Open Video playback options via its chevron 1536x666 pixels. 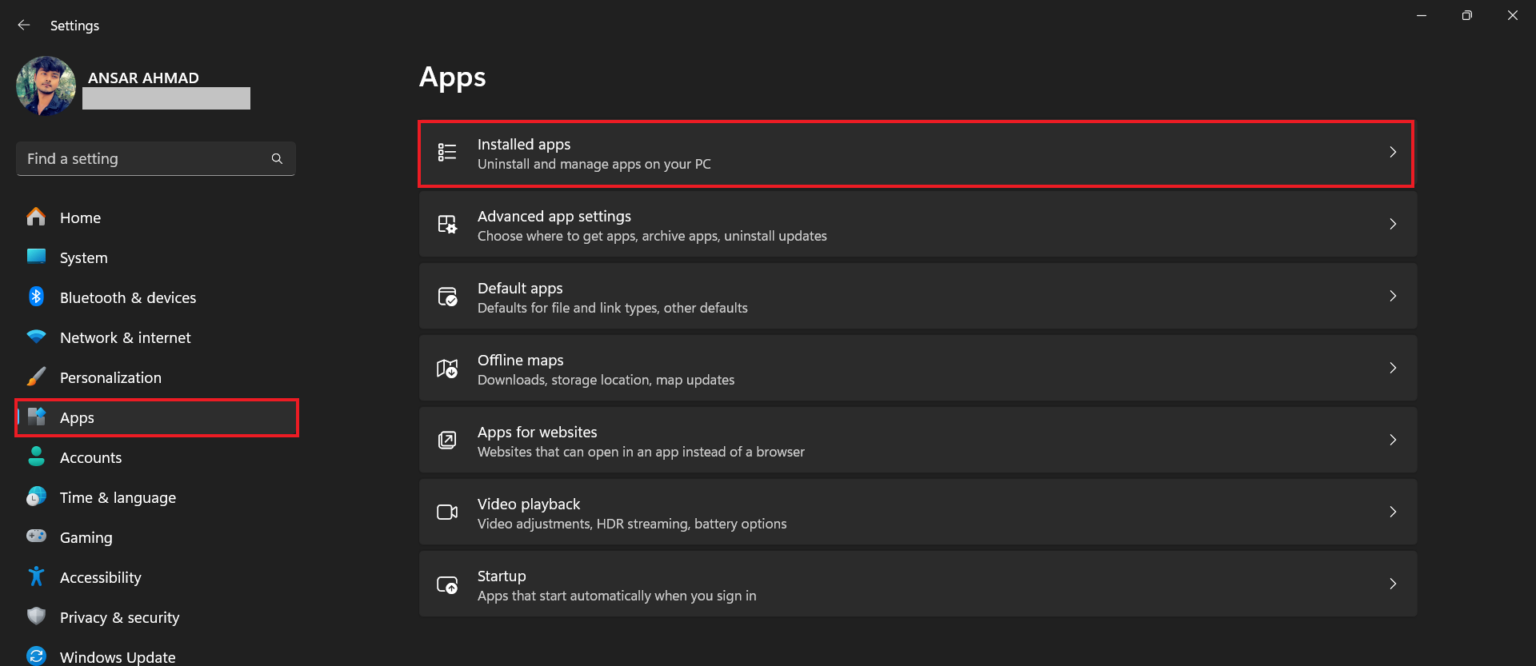[1392, 511]
